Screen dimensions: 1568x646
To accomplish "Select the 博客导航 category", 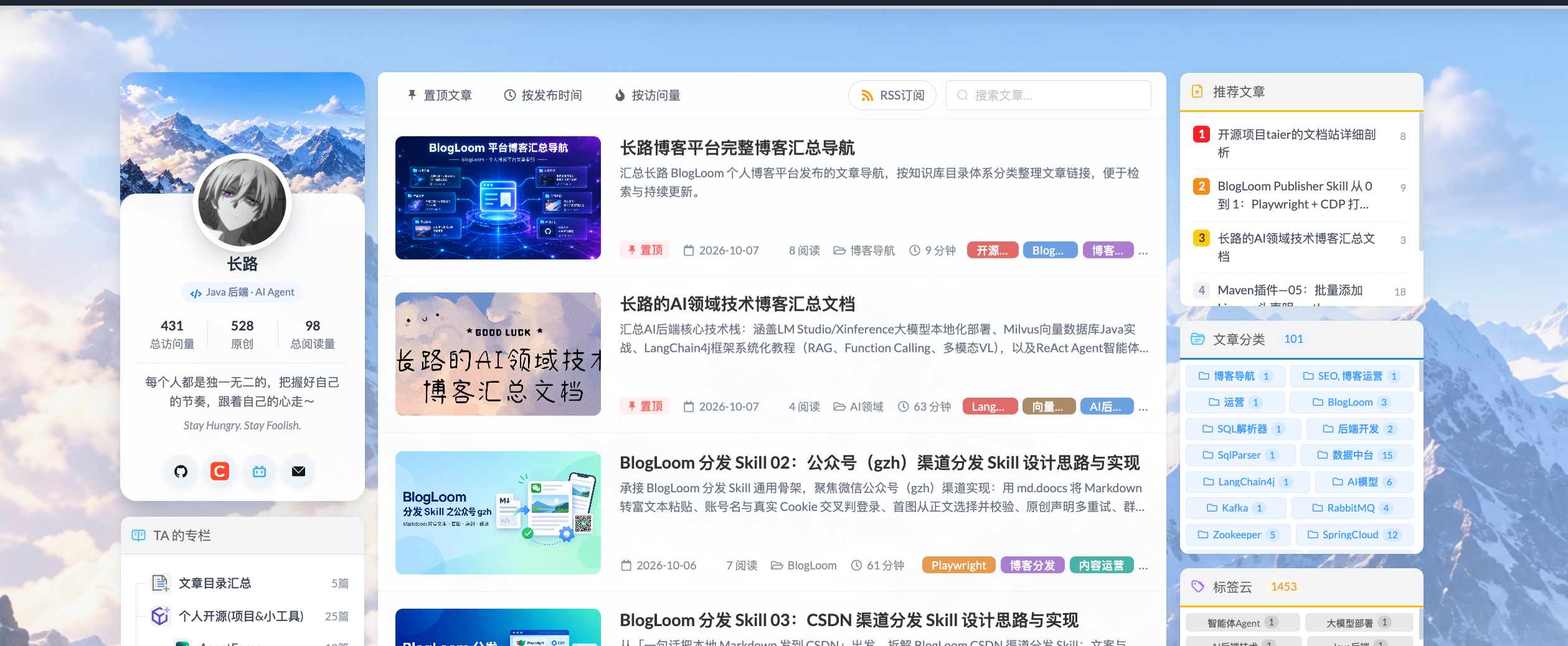I will (1235, 376).
